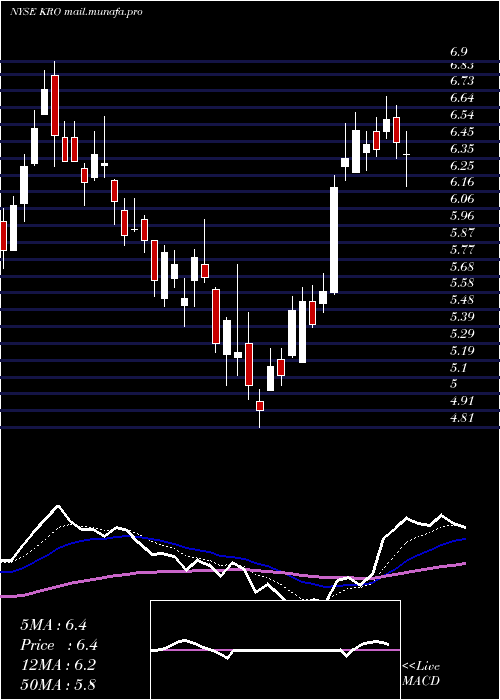Screen dimensions: 500x700
Task: Select the 6.16 price axis label
Action: [462, 182]
